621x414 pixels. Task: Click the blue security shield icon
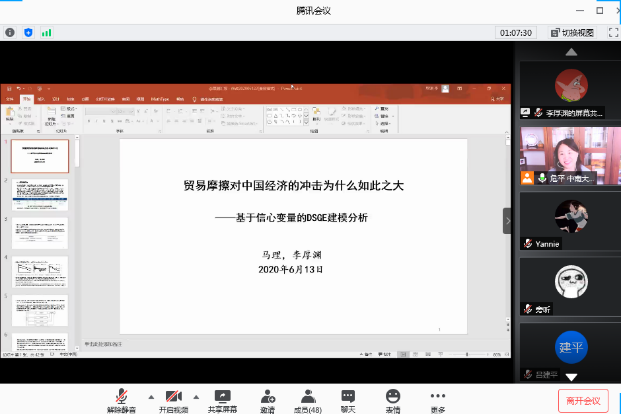28,32
